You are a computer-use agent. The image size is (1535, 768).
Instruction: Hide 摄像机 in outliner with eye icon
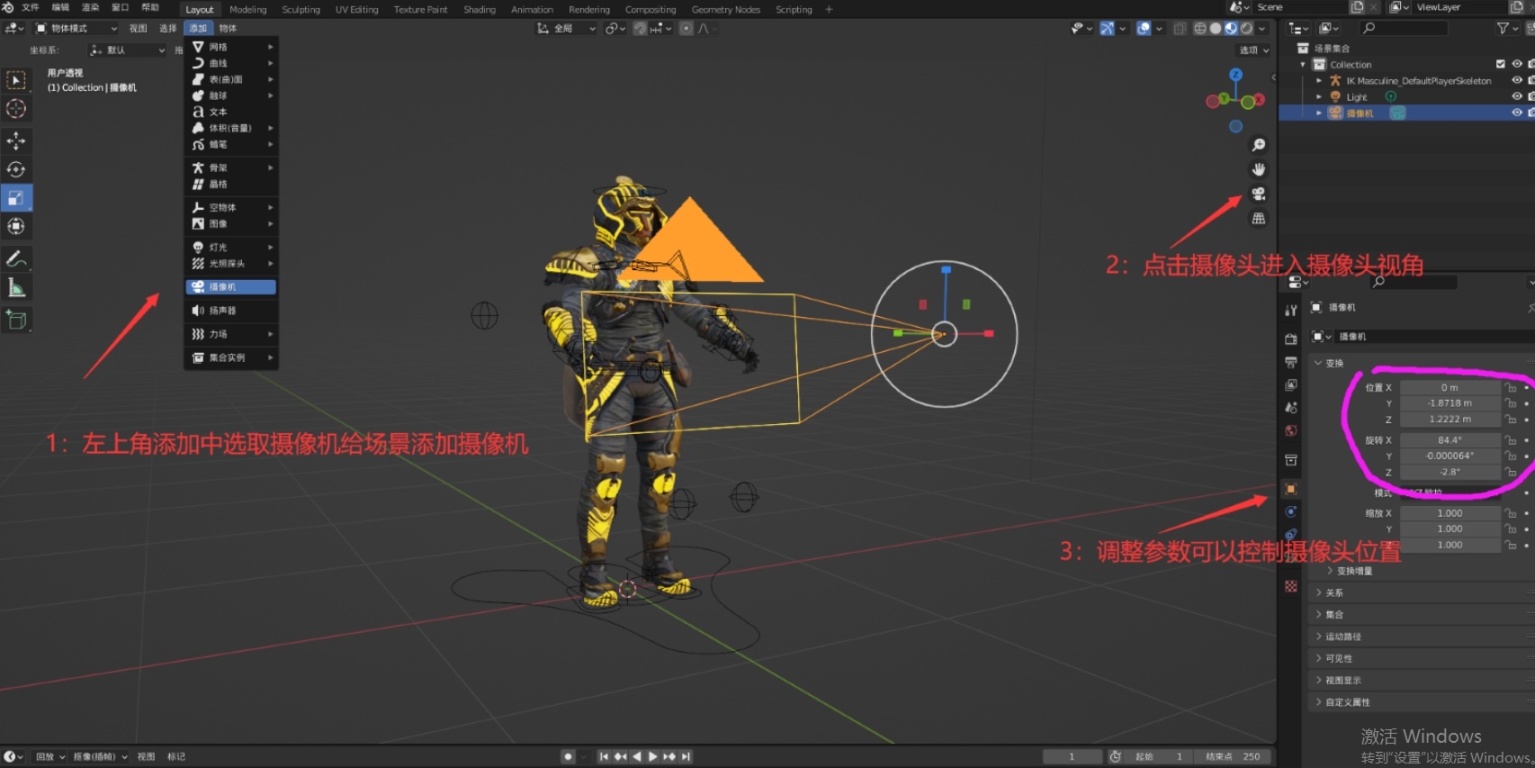[1517, 113]
